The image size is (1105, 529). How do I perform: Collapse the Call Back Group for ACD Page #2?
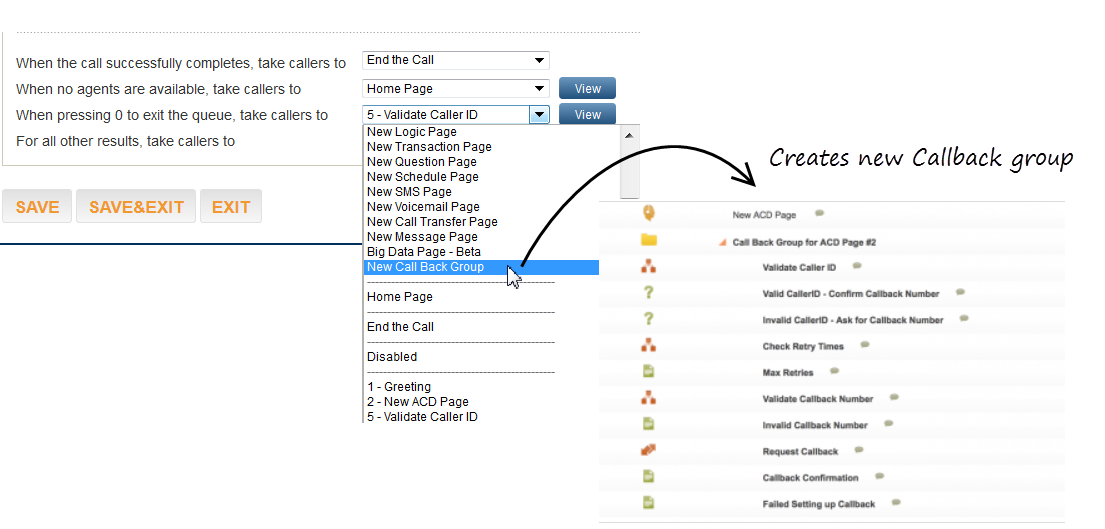point(722,242)
